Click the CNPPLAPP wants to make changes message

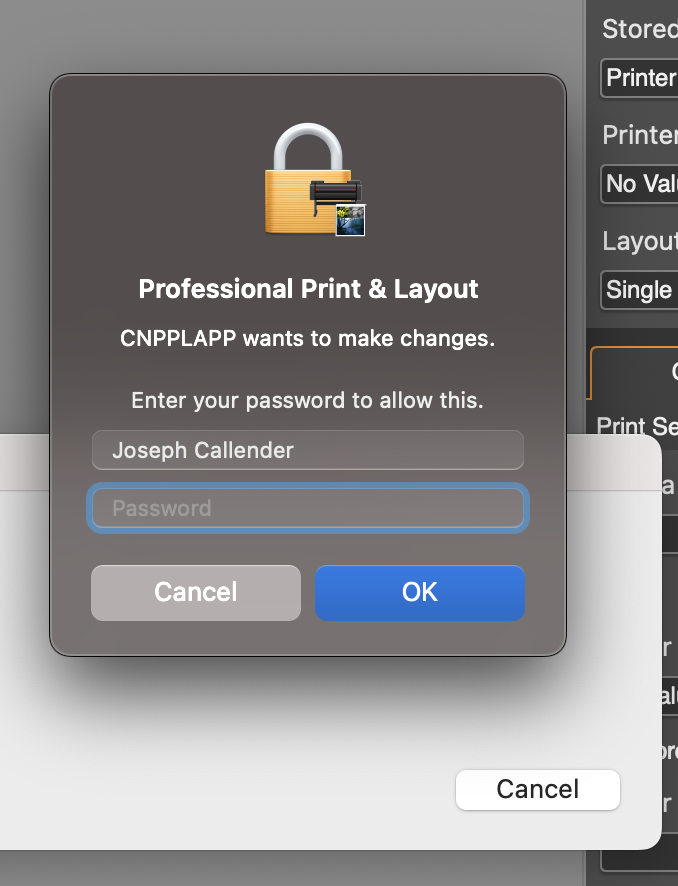click(307, 340)
